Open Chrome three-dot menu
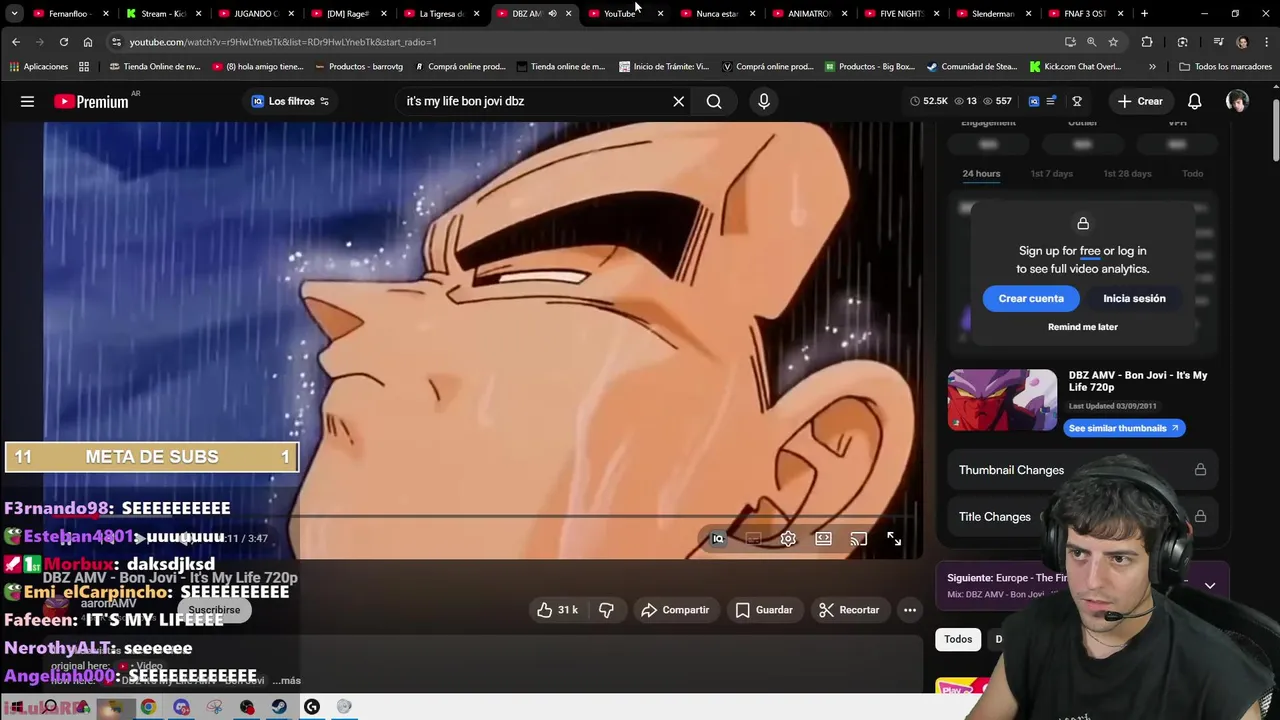The image size is (1280, 720). click(x=1265, y=42)
